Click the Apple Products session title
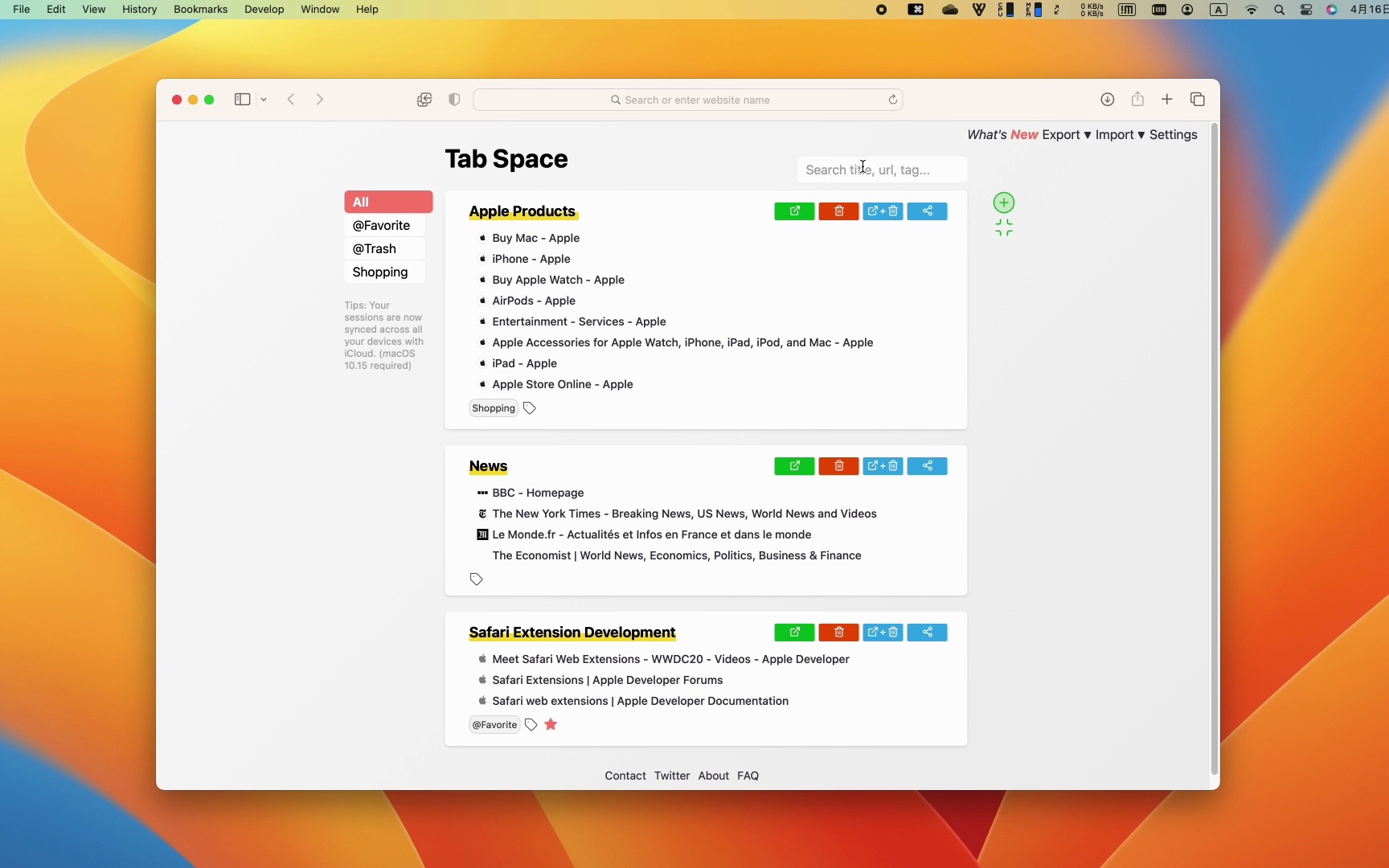The image size is (1389, 868). tap(522, 211)
